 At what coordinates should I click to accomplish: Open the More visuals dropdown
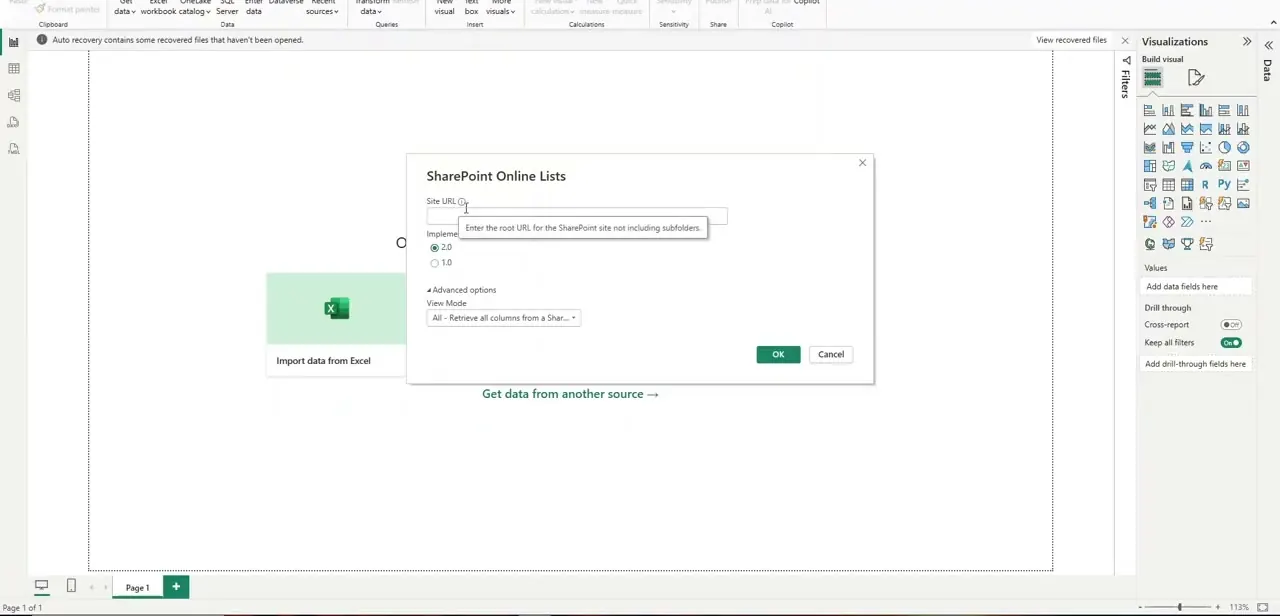click(x=500, y=8)
